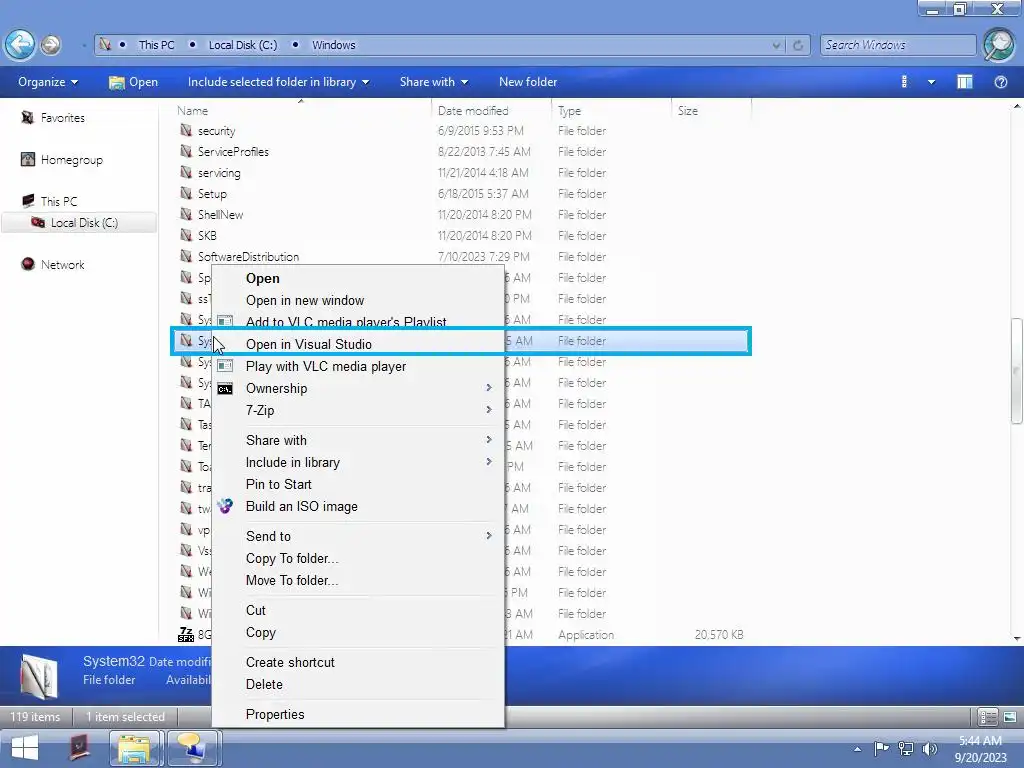Select the ServiceProfiles folder

[233, 152]
